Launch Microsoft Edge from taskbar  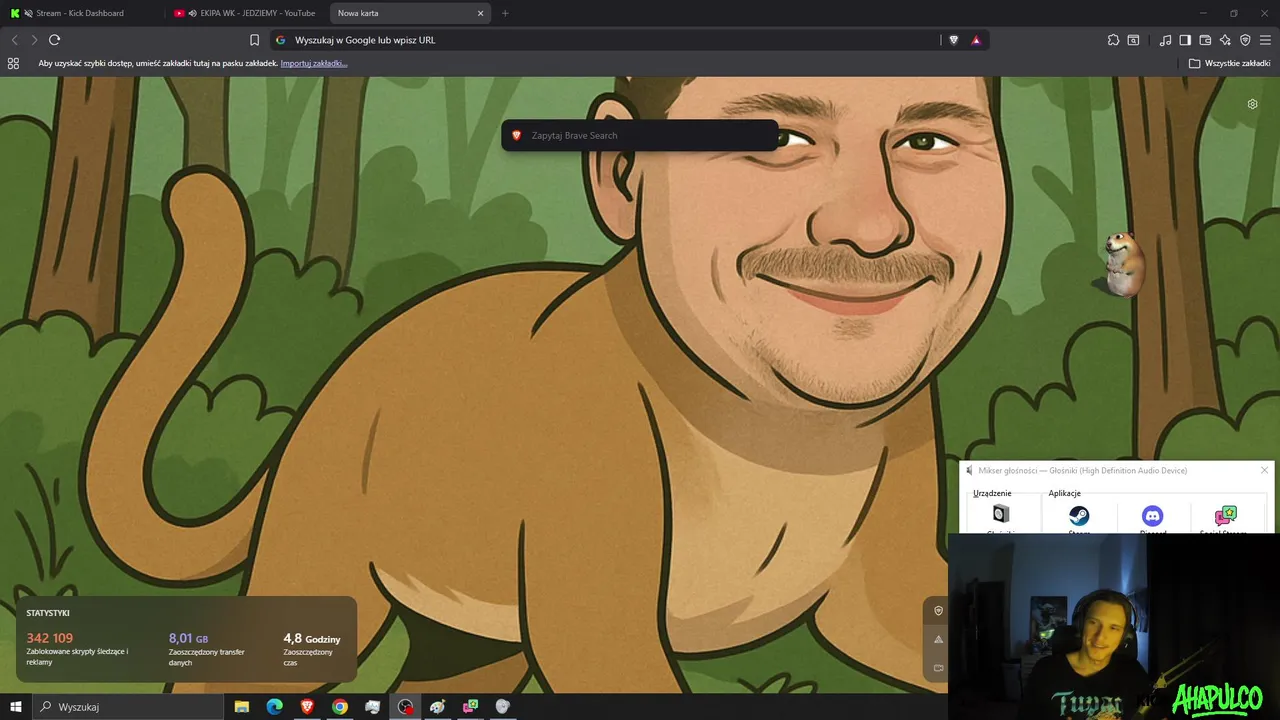274,707
